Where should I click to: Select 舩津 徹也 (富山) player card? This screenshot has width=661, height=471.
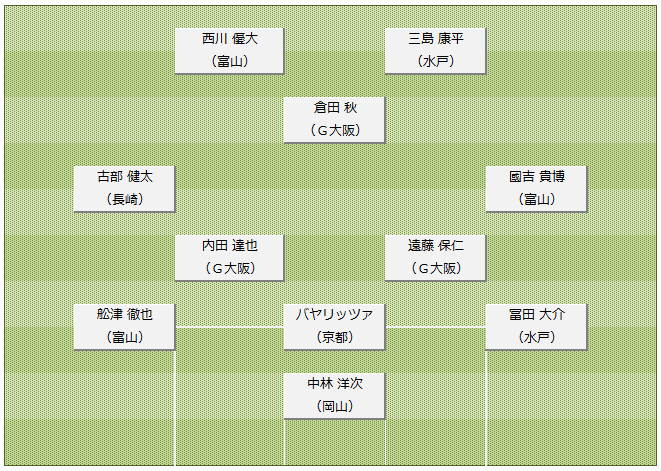(124, 327)
